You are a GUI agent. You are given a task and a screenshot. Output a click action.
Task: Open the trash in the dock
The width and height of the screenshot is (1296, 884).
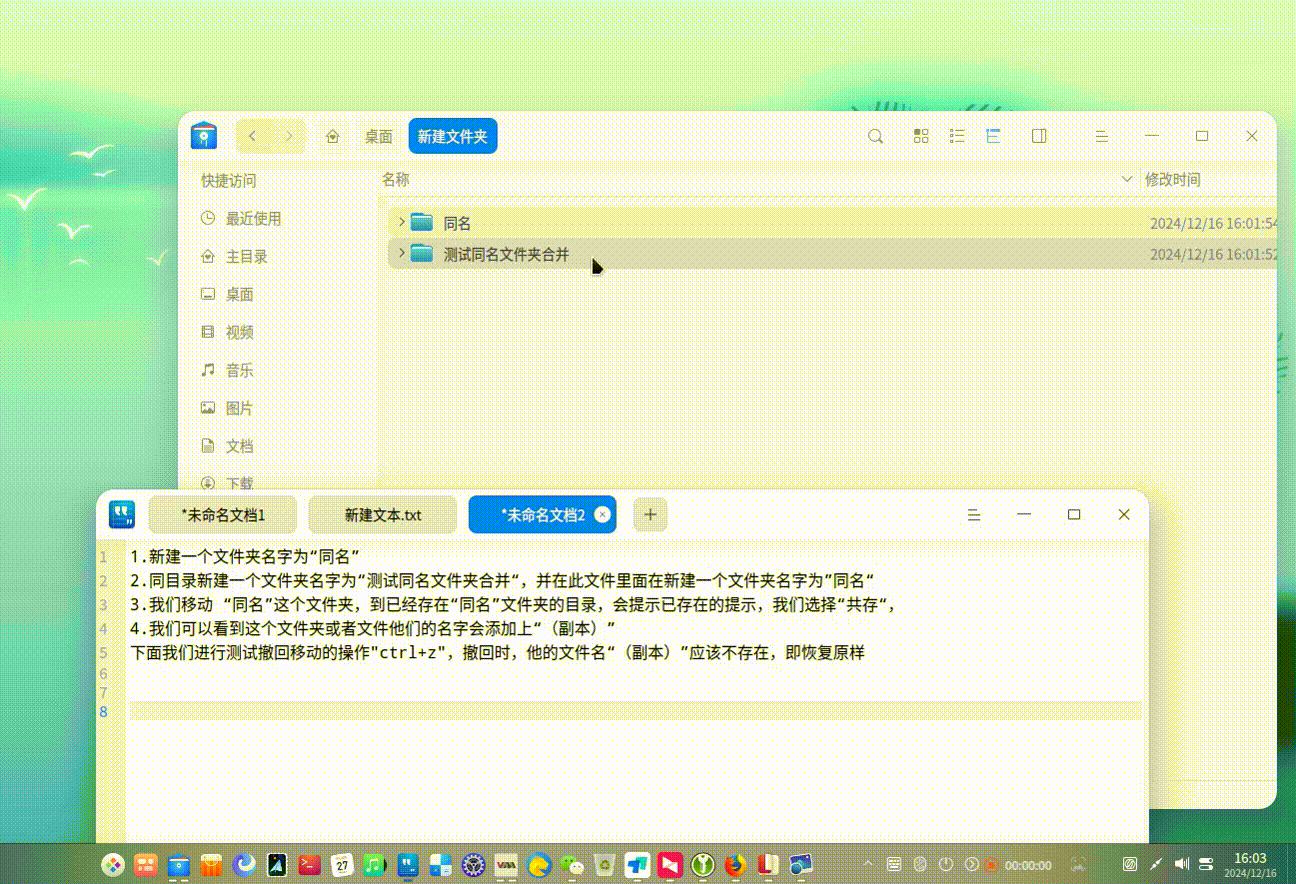click(605, 865)
